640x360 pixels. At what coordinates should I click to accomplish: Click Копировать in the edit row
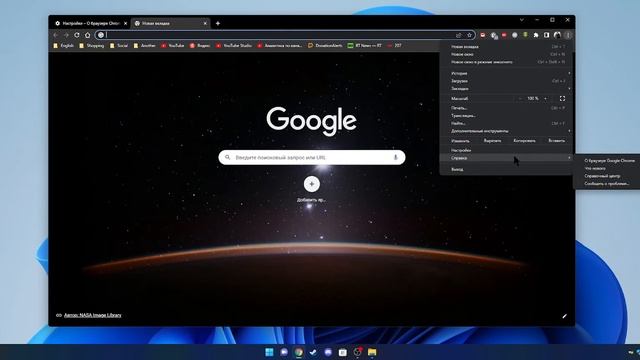coord(524,141)
